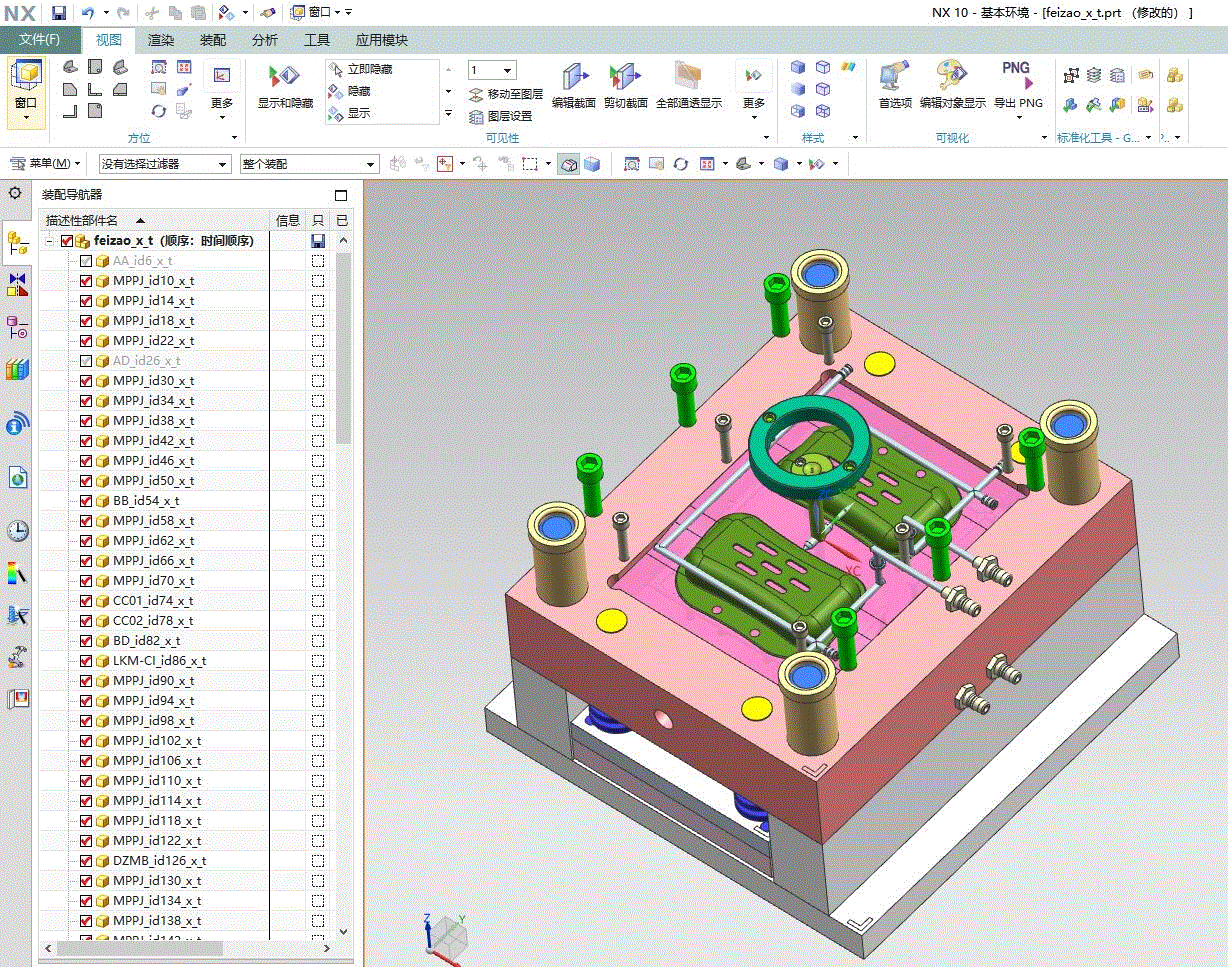Image resolution: width=1228 pixels, height=967 pixels.
Task: Open the Web Browser globe sidebar icon
Action: click(x=18, y=479)
